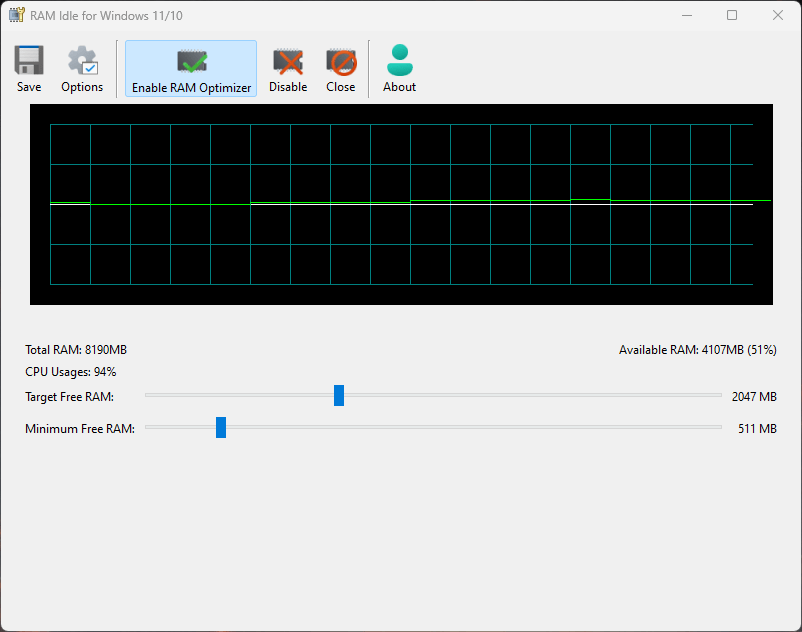Image resolution: width=802 pixels, height=632 pixels.
Task: Click the 2047 MB target value label
Action: (x=756, y=396)
